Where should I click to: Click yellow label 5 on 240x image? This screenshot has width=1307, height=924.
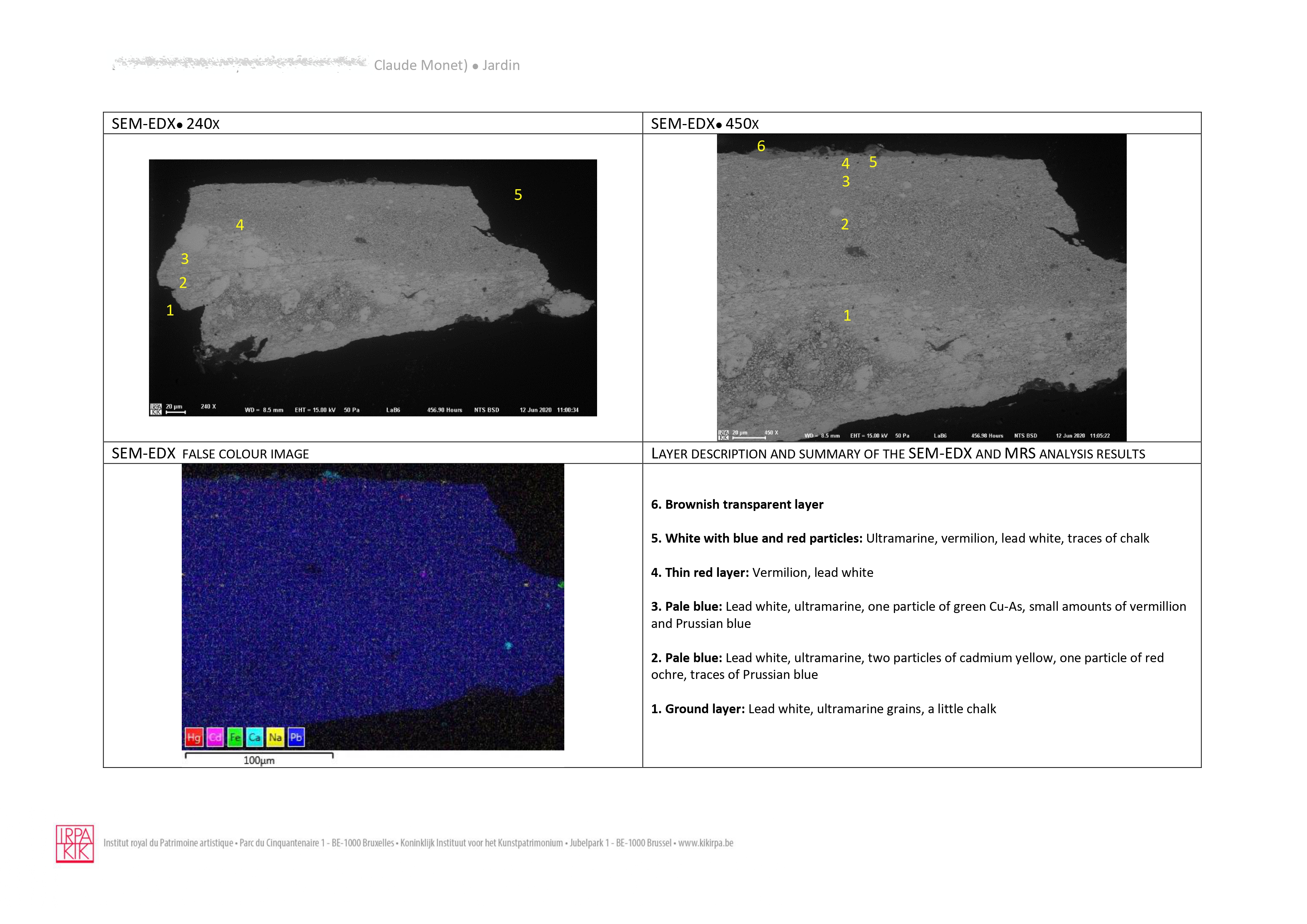pyautogui.click(x=518, y=195)
